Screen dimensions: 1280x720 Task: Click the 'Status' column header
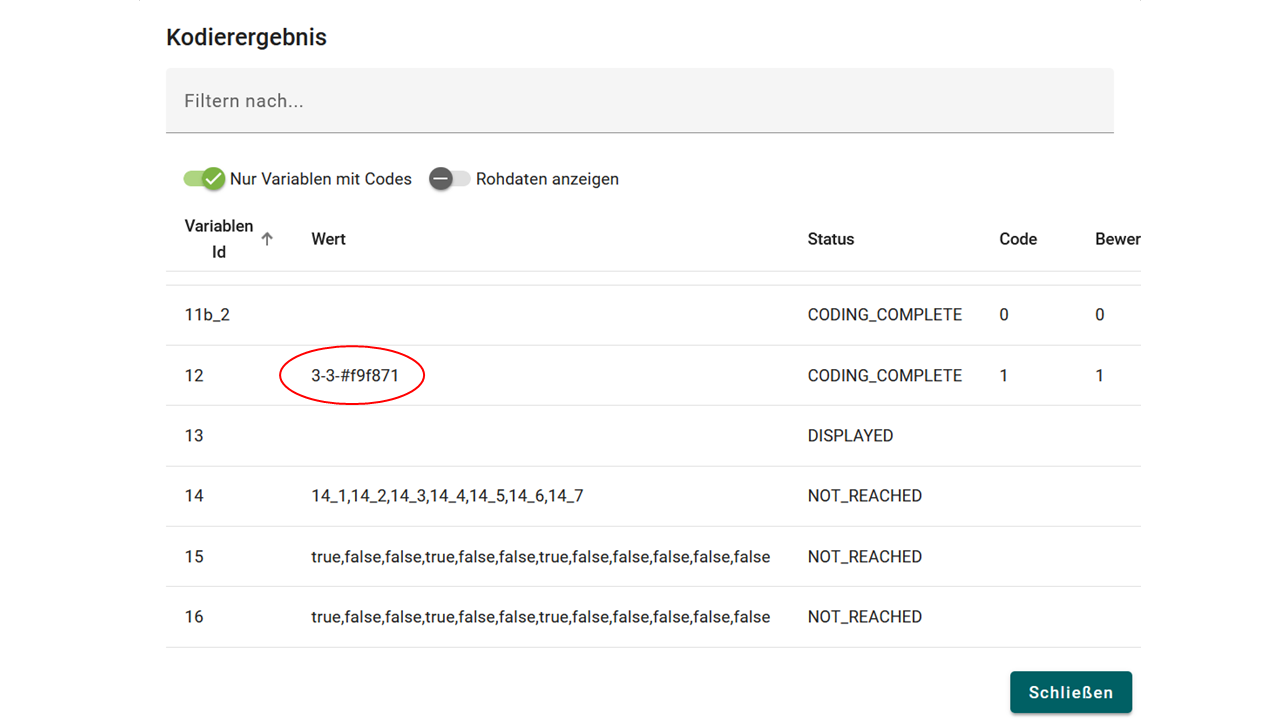tap(831, 239)
